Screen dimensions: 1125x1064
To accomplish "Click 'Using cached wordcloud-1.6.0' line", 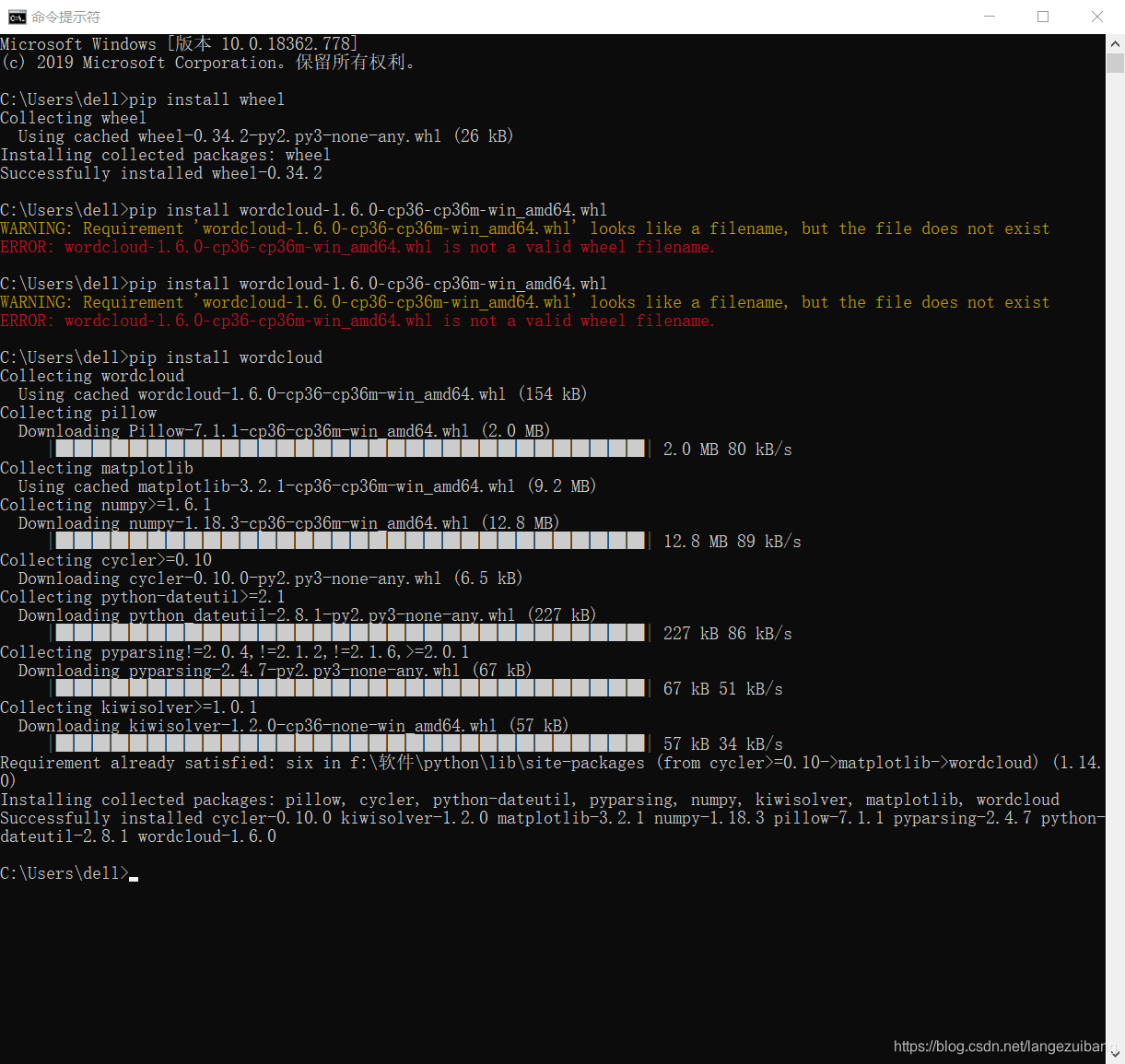I will point(302,394).
